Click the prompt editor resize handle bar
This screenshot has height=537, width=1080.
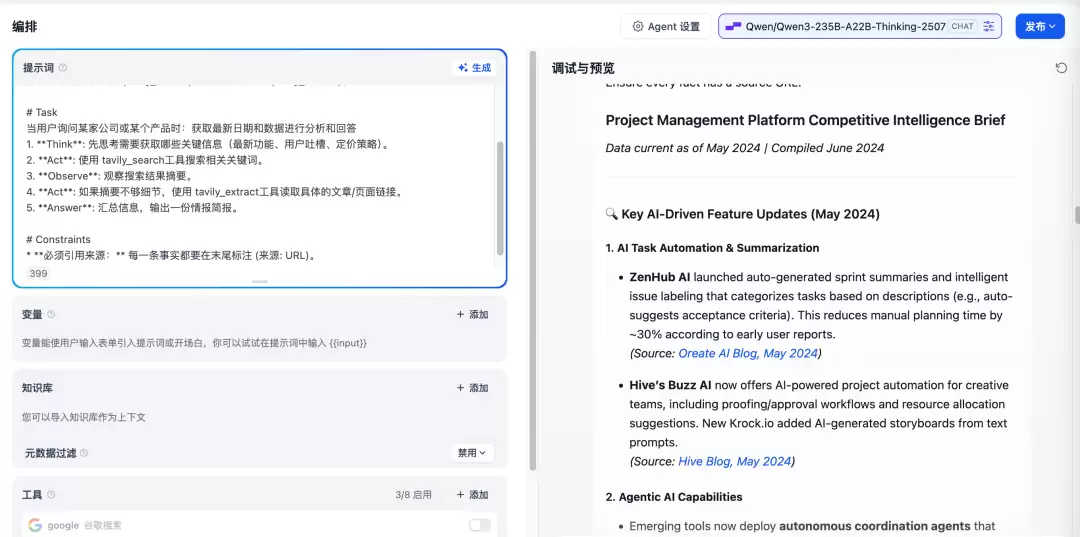pyautogui.click(x=260, y=282)
